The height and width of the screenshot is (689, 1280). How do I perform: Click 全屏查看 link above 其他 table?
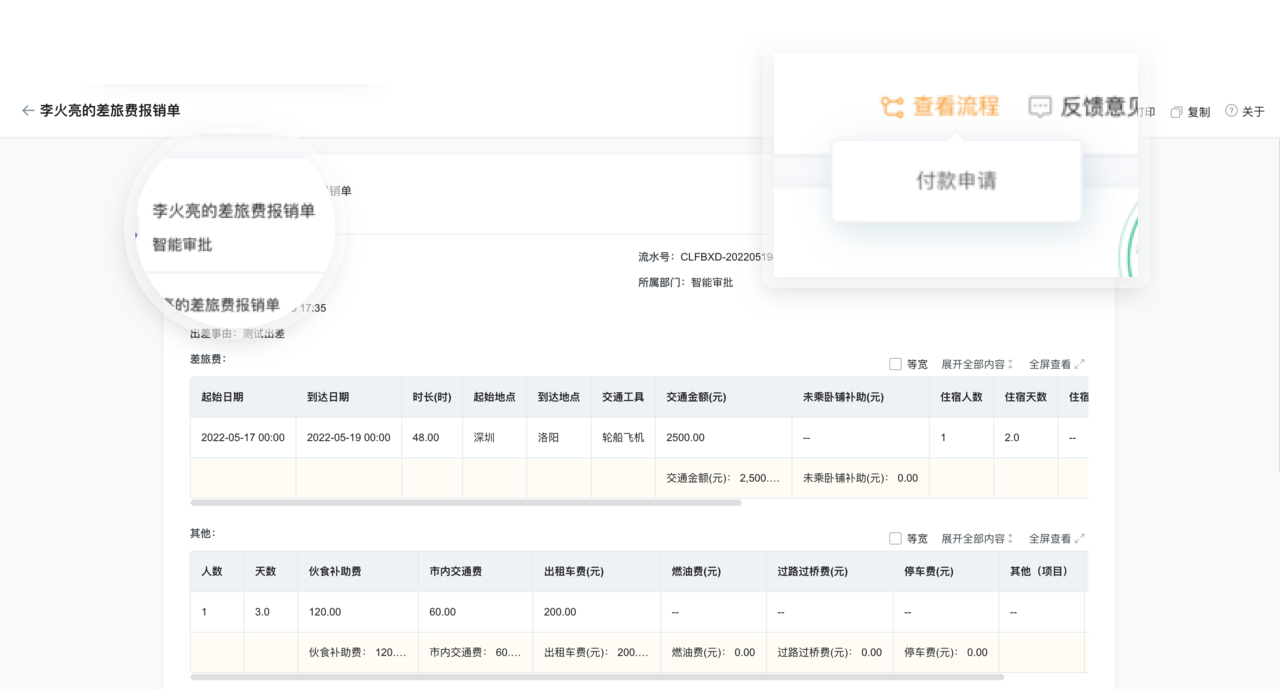(x=1050, y=539)
